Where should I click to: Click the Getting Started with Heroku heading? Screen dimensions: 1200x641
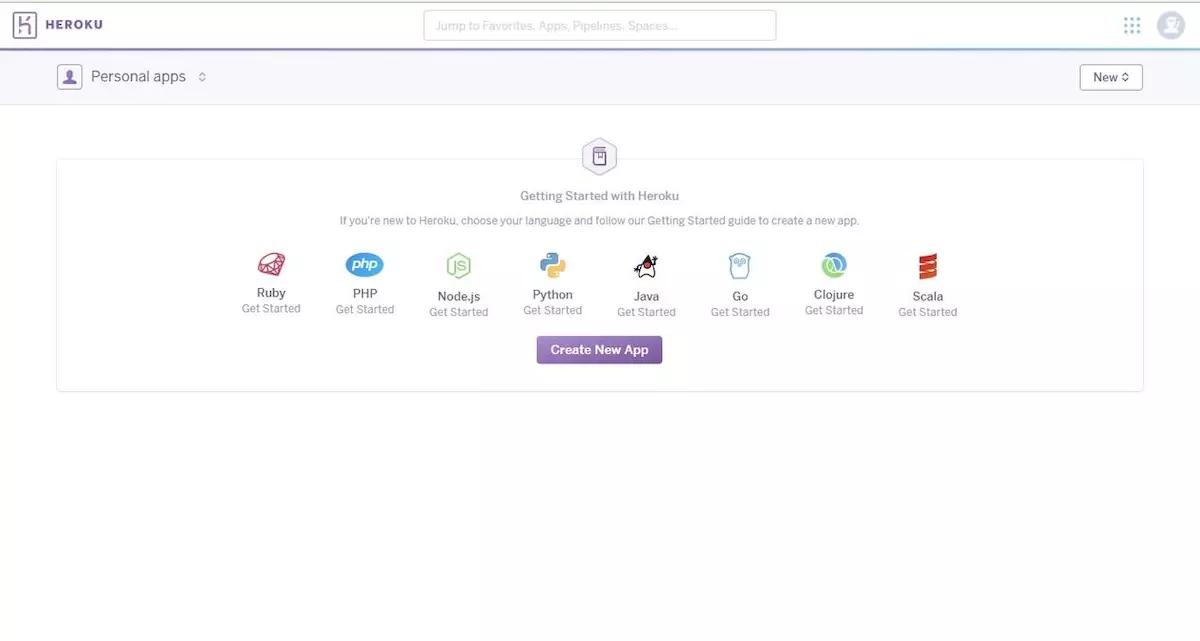599,197
